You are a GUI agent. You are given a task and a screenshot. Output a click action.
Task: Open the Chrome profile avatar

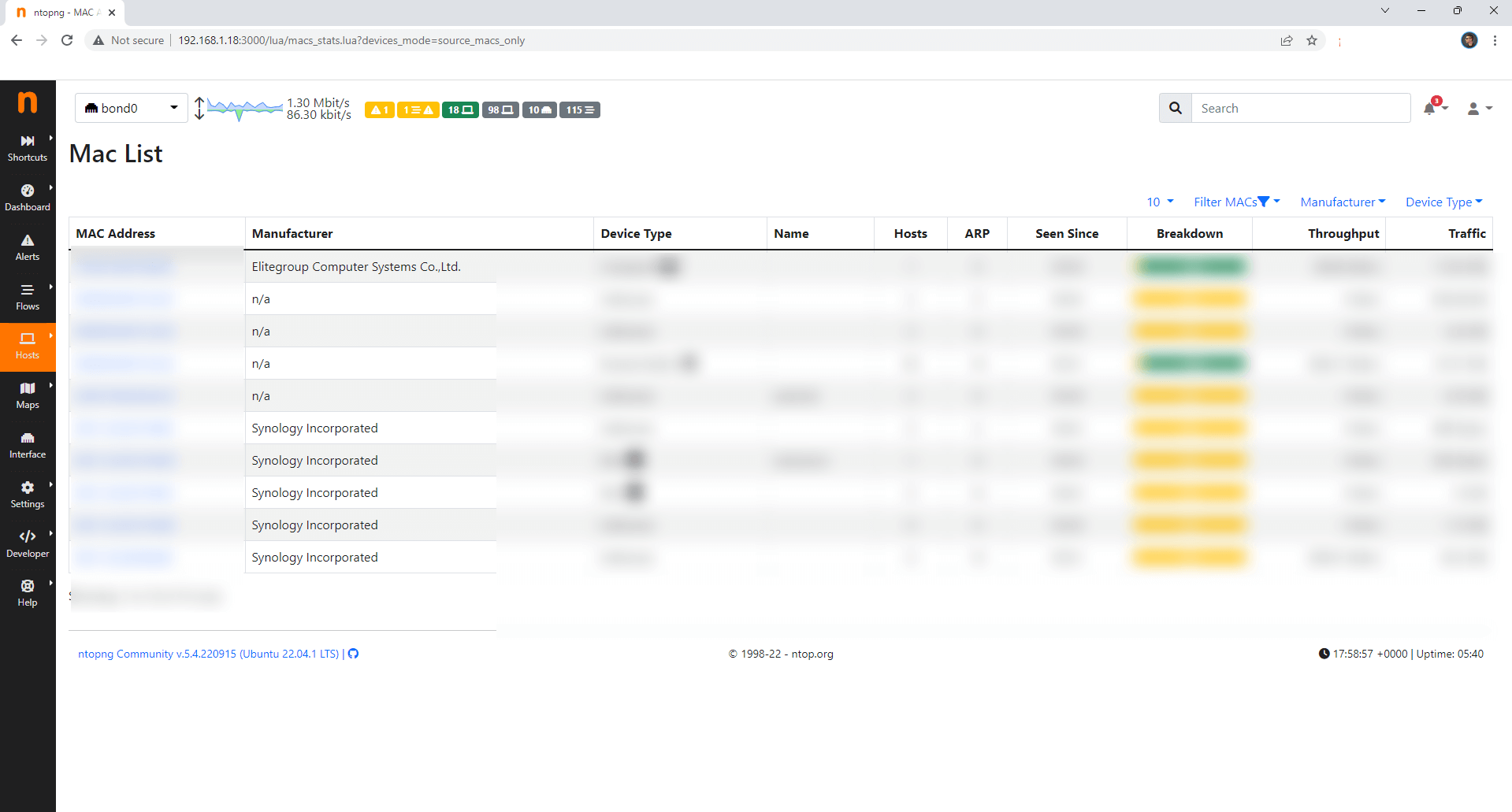1469,40
